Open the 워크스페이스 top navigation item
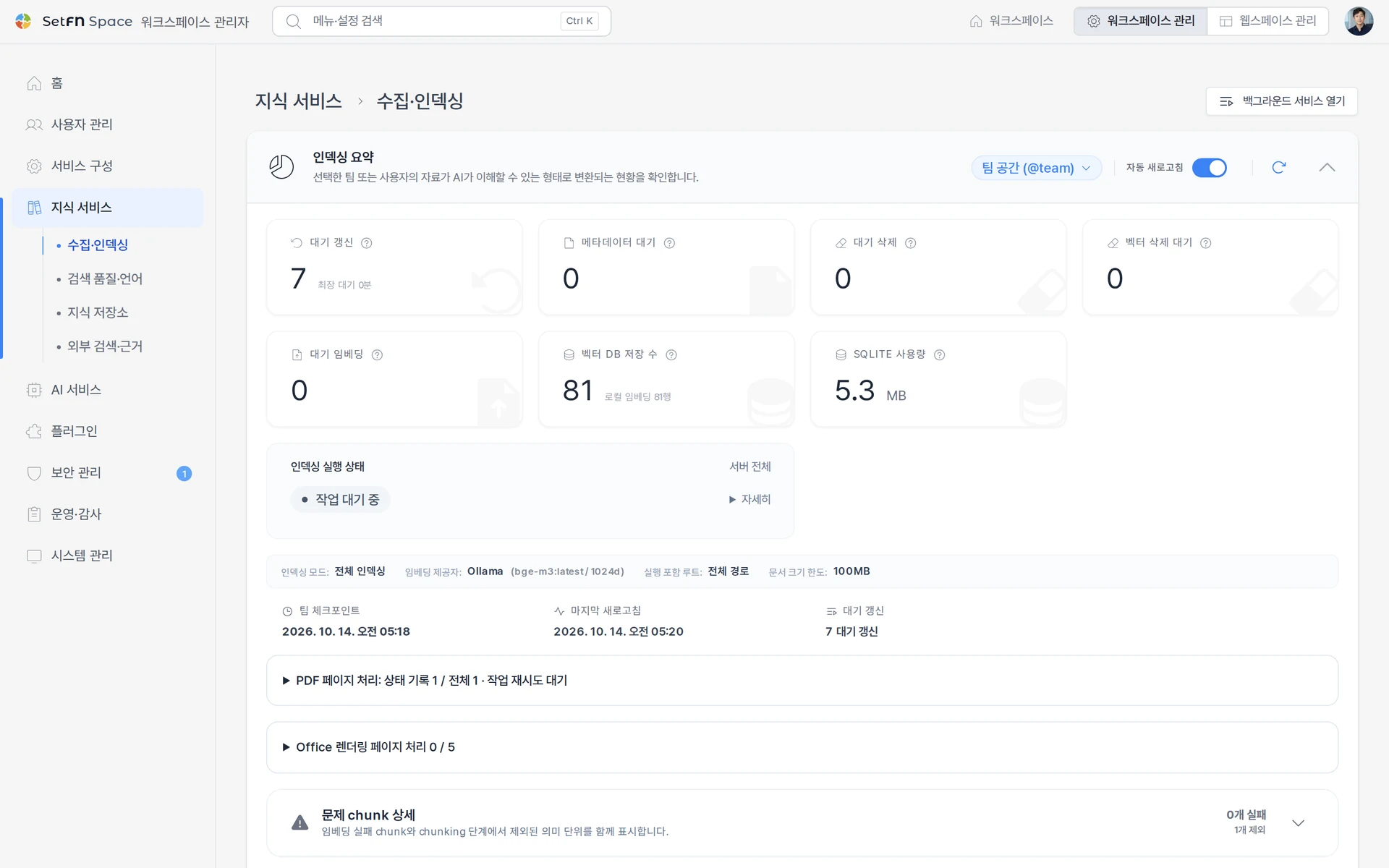 (1011, 21)
